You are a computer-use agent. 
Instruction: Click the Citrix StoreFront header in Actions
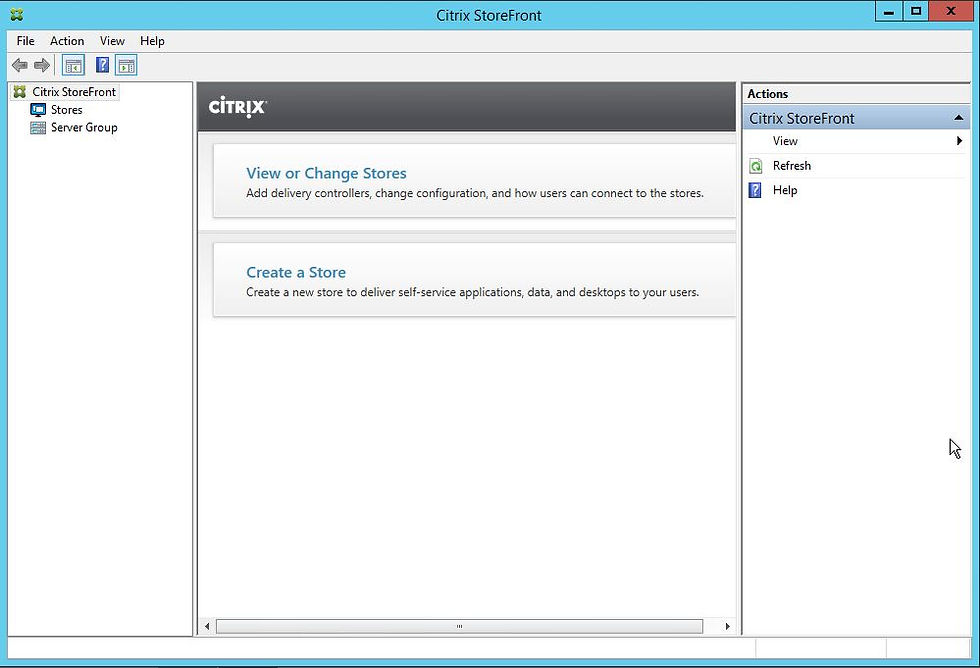click(x=856, y=118)
